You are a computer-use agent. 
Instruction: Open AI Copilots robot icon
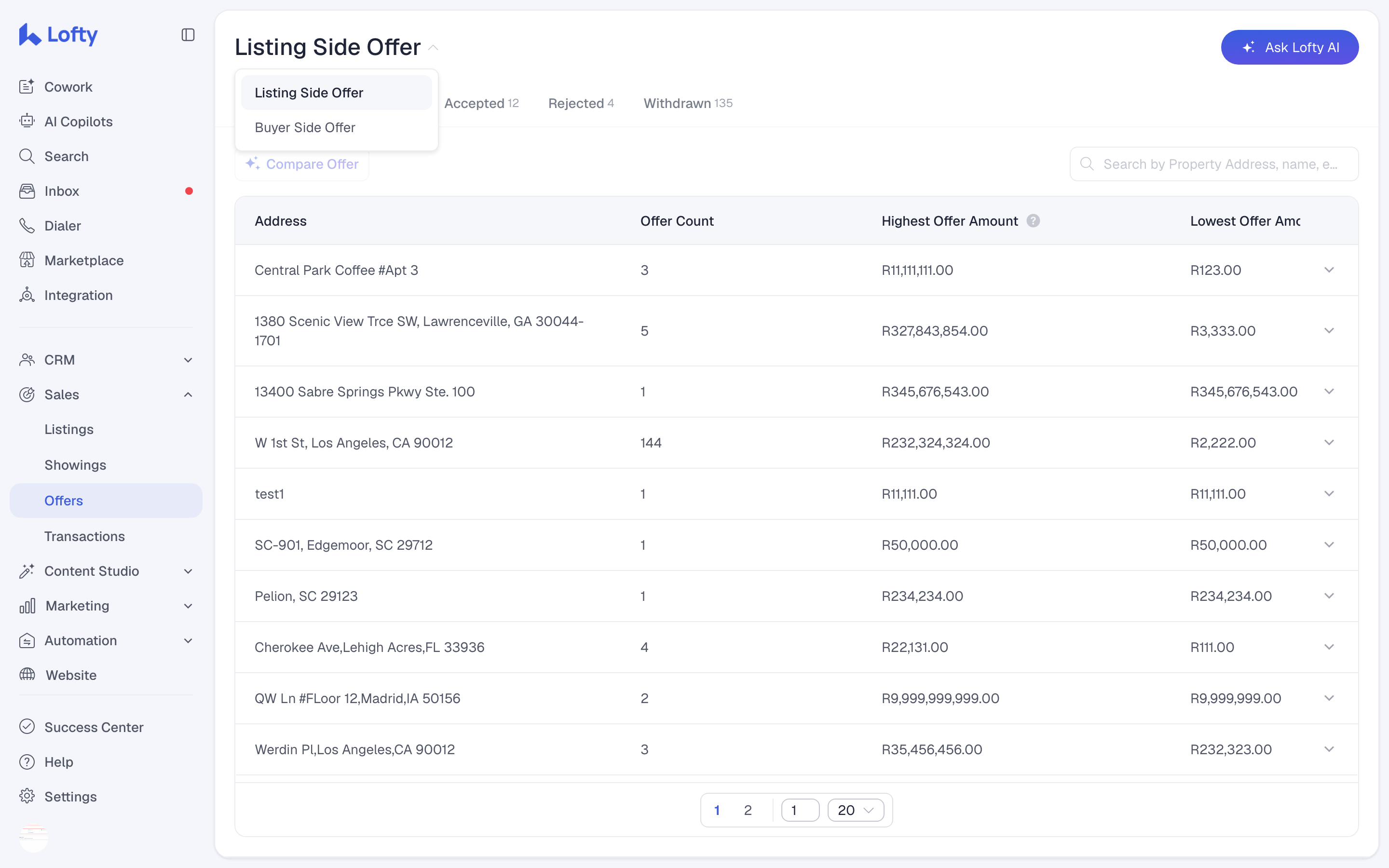point(27,121)
